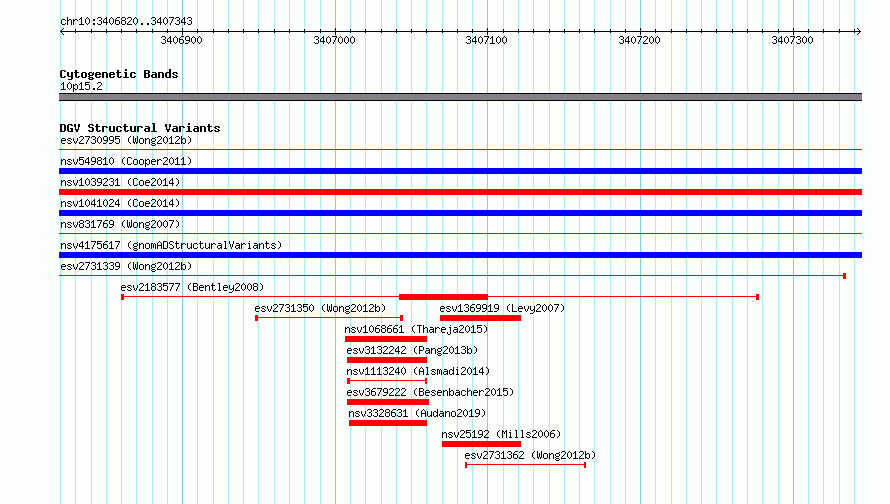Open esv2731362 (Wong2012b) label

pos(530,455)
